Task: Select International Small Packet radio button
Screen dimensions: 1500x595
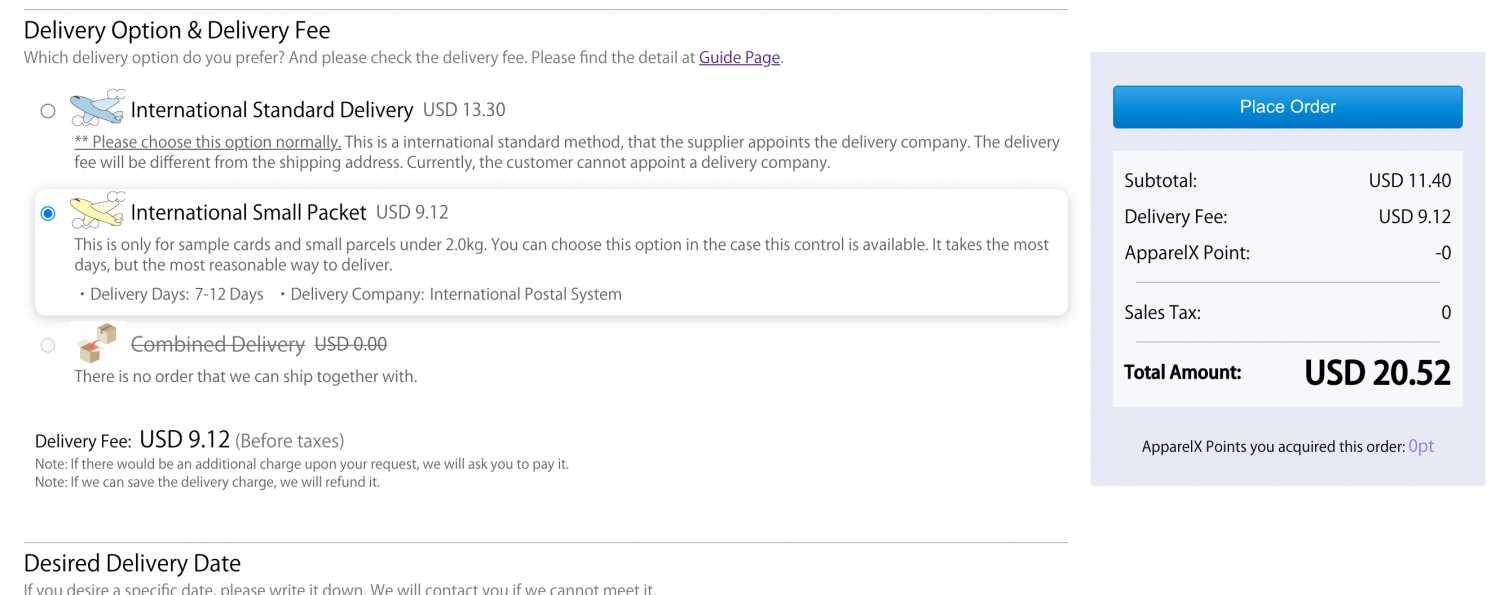Action: click(x=48, y=214)
